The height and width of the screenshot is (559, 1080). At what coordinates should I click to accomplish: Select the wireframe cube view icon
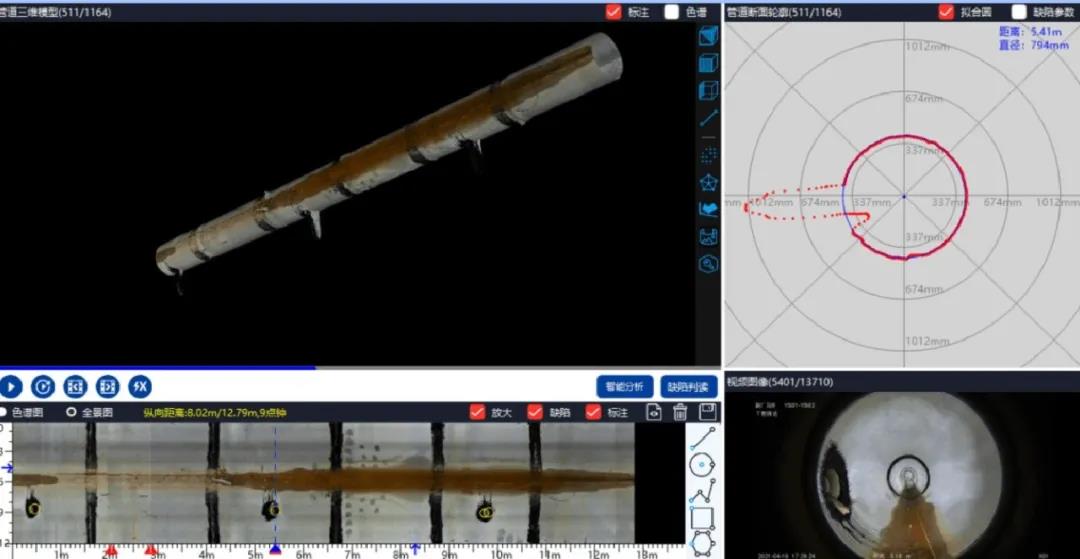click(x=709, y=90)
